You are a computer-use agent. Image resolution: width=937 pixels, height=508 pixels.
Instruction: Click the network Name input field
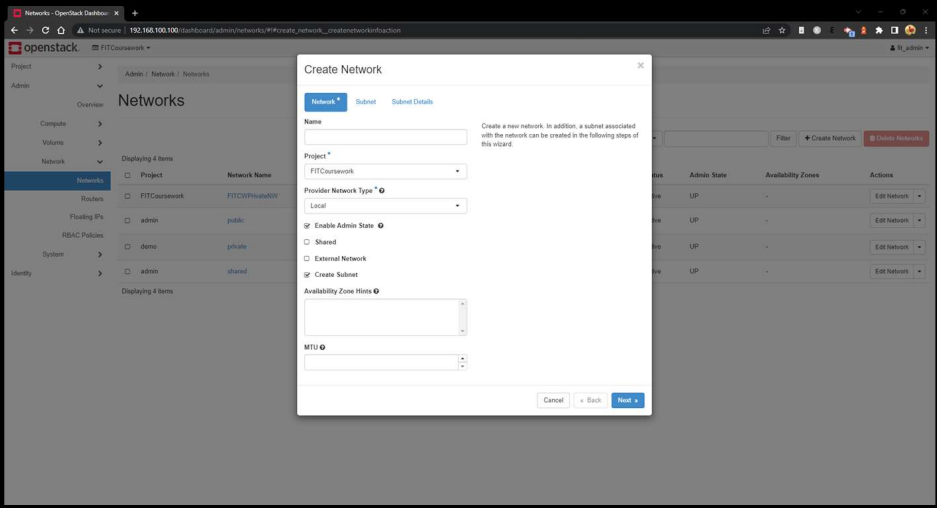click(x=385, y=137)
